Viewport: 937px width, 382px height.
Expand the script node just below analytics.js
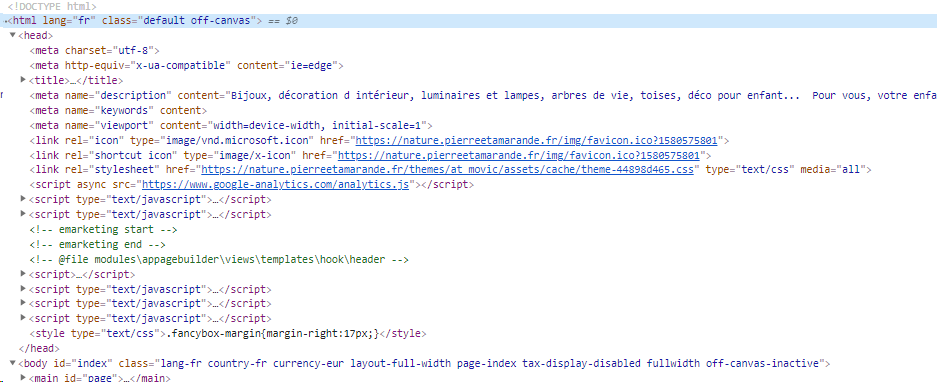pyautogui.click(x=23, y=199)
